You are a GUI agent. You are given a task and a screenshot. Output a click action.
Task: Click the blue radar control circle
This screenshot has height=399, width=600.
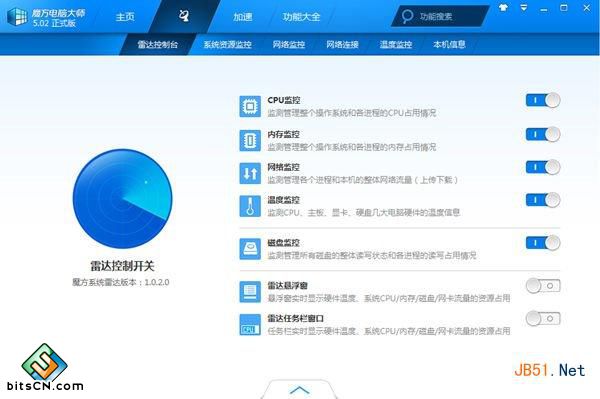pyautogui.click(x=122, y=199)
